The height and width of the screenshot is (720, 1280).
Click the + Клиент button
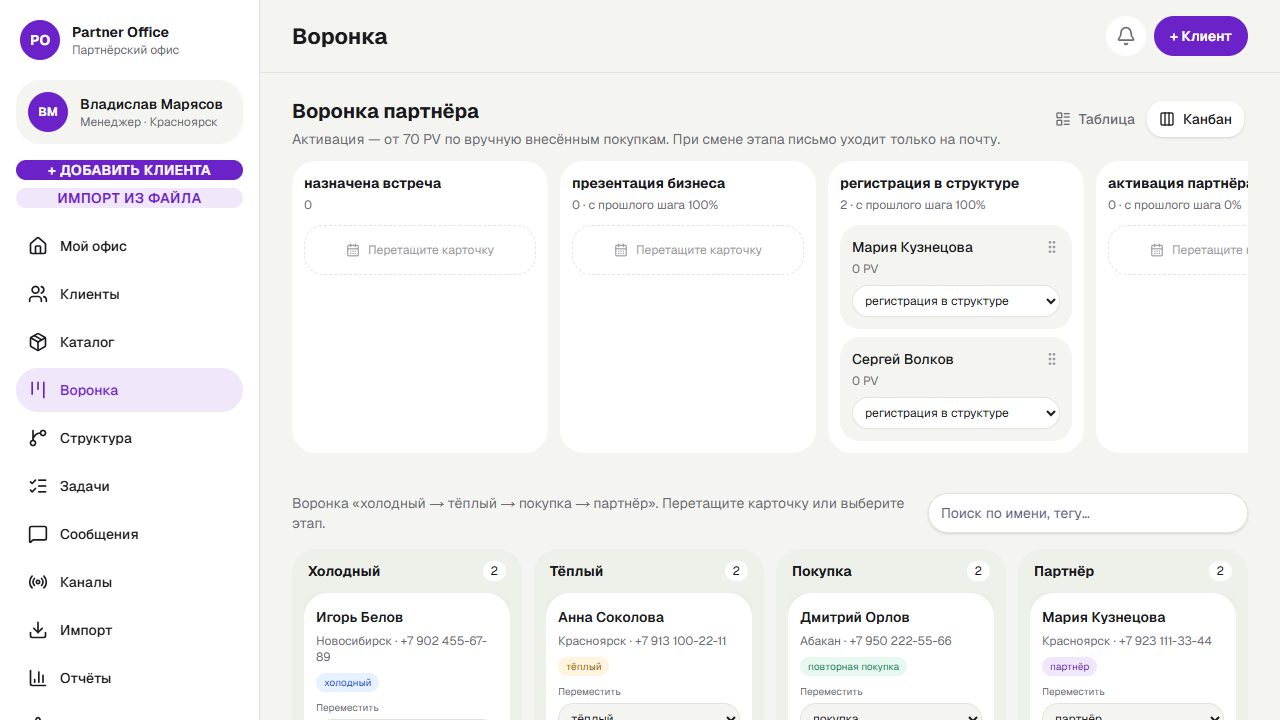point(1201,36)
